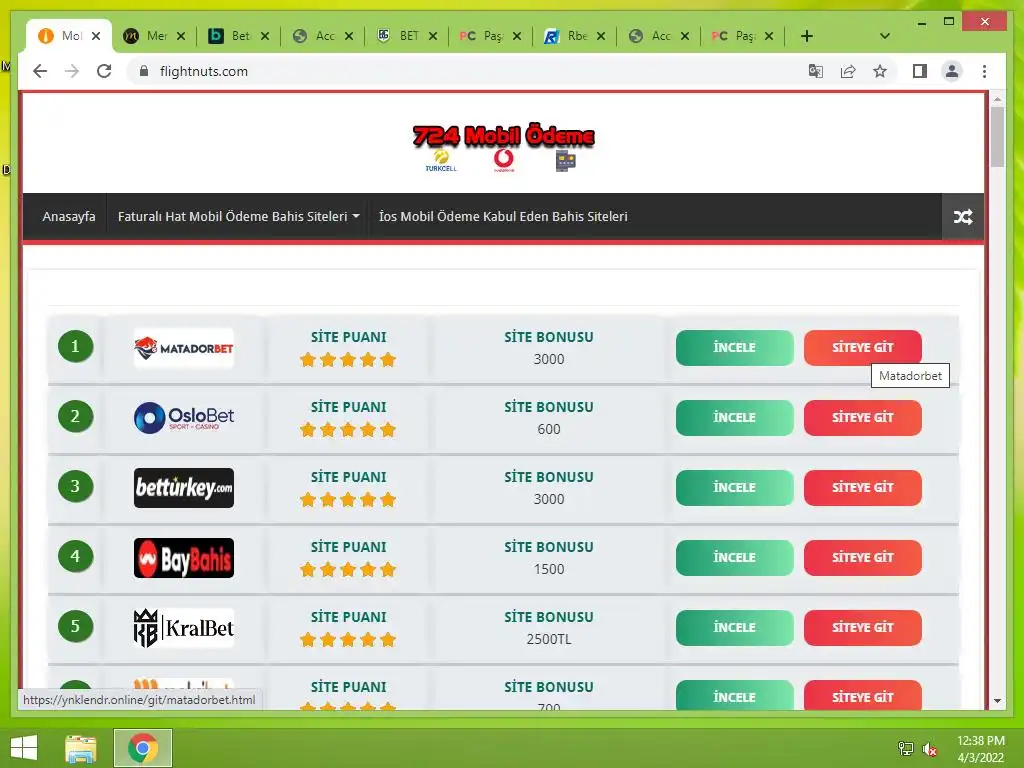1024x768 pixels.
Task: Click İNCELE for Matadorbet
Action: coord(735,347)
